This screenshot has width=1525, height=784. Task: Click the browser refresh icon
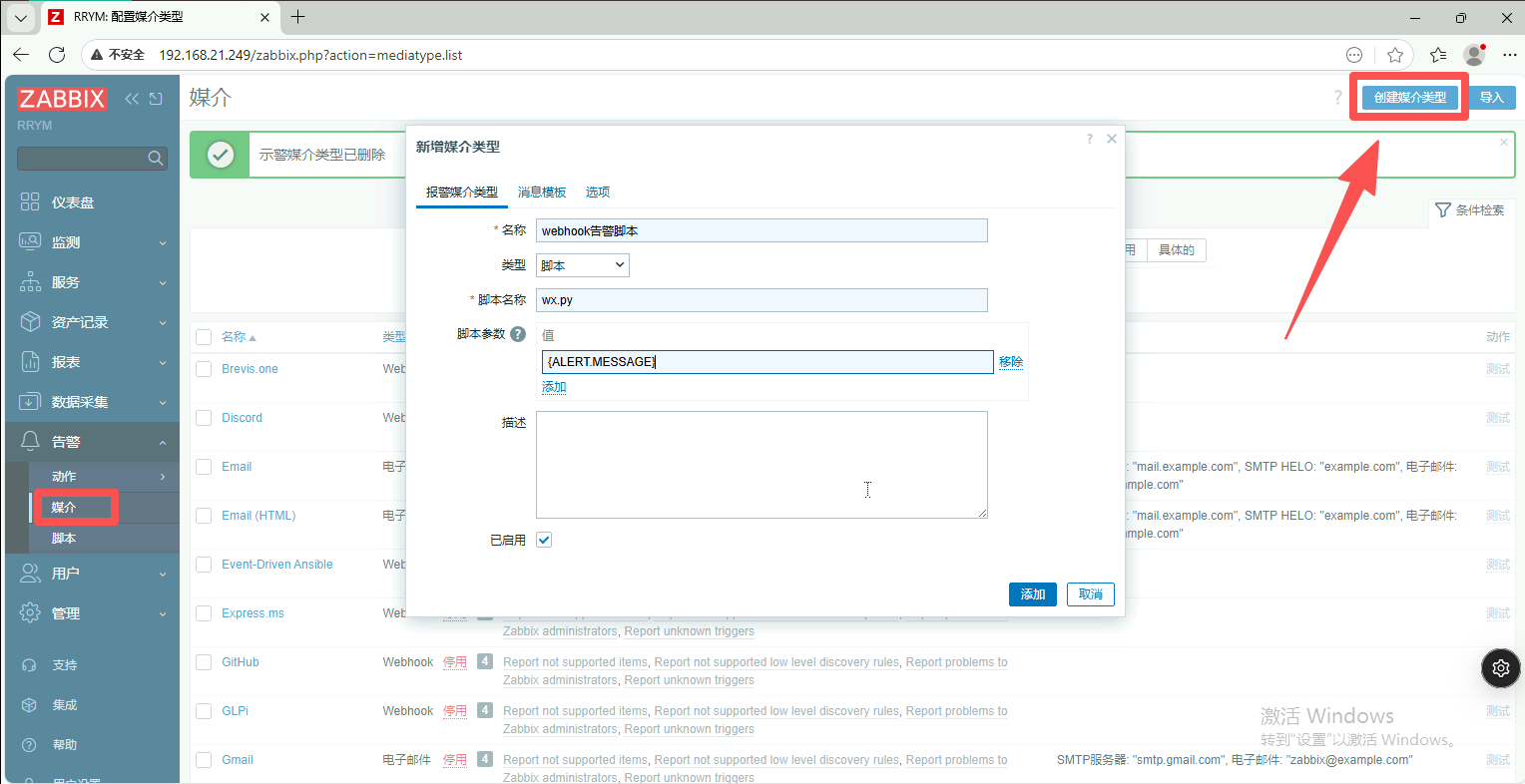57,55
